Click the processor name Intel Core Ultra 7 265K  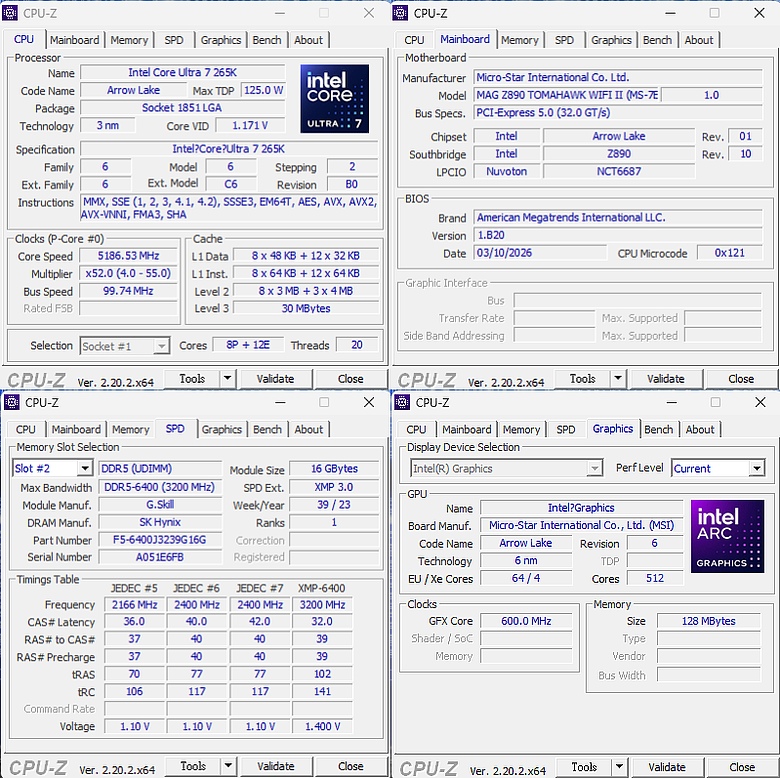pyautogui.click(x=183, y=73)
